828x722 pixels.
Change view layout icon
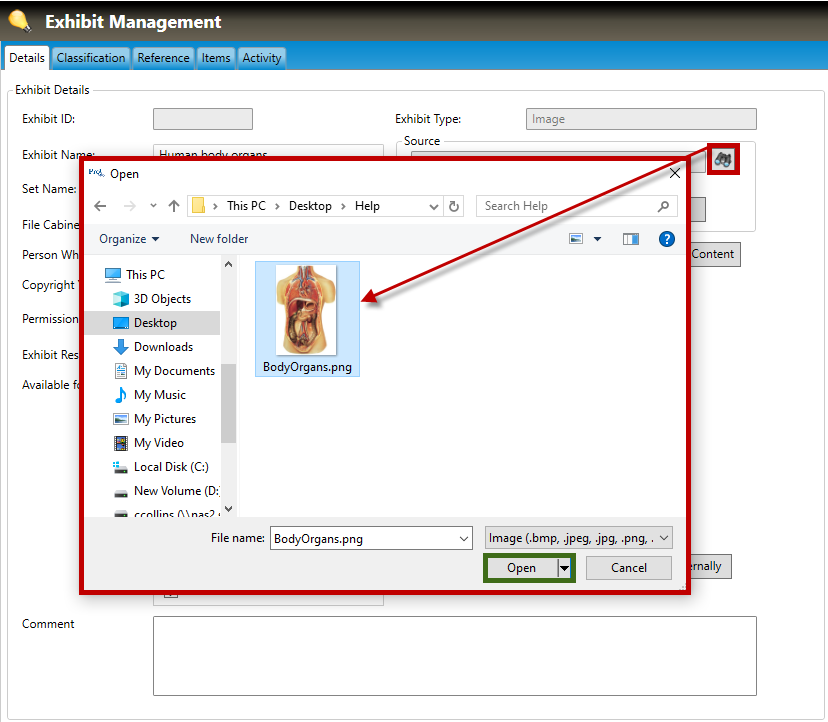click(576, 239)
